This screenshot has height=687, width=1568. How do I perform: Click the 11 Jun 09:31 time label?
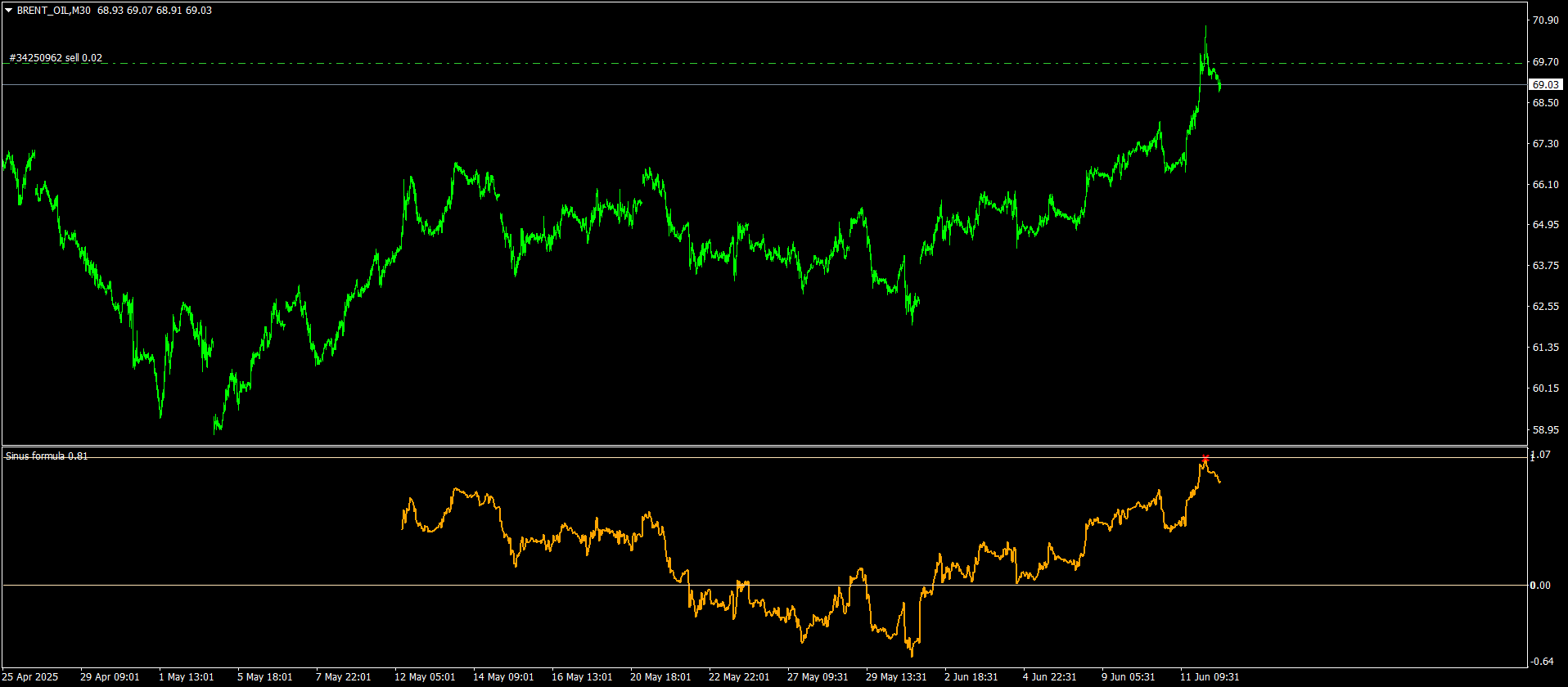(1210, 677)
